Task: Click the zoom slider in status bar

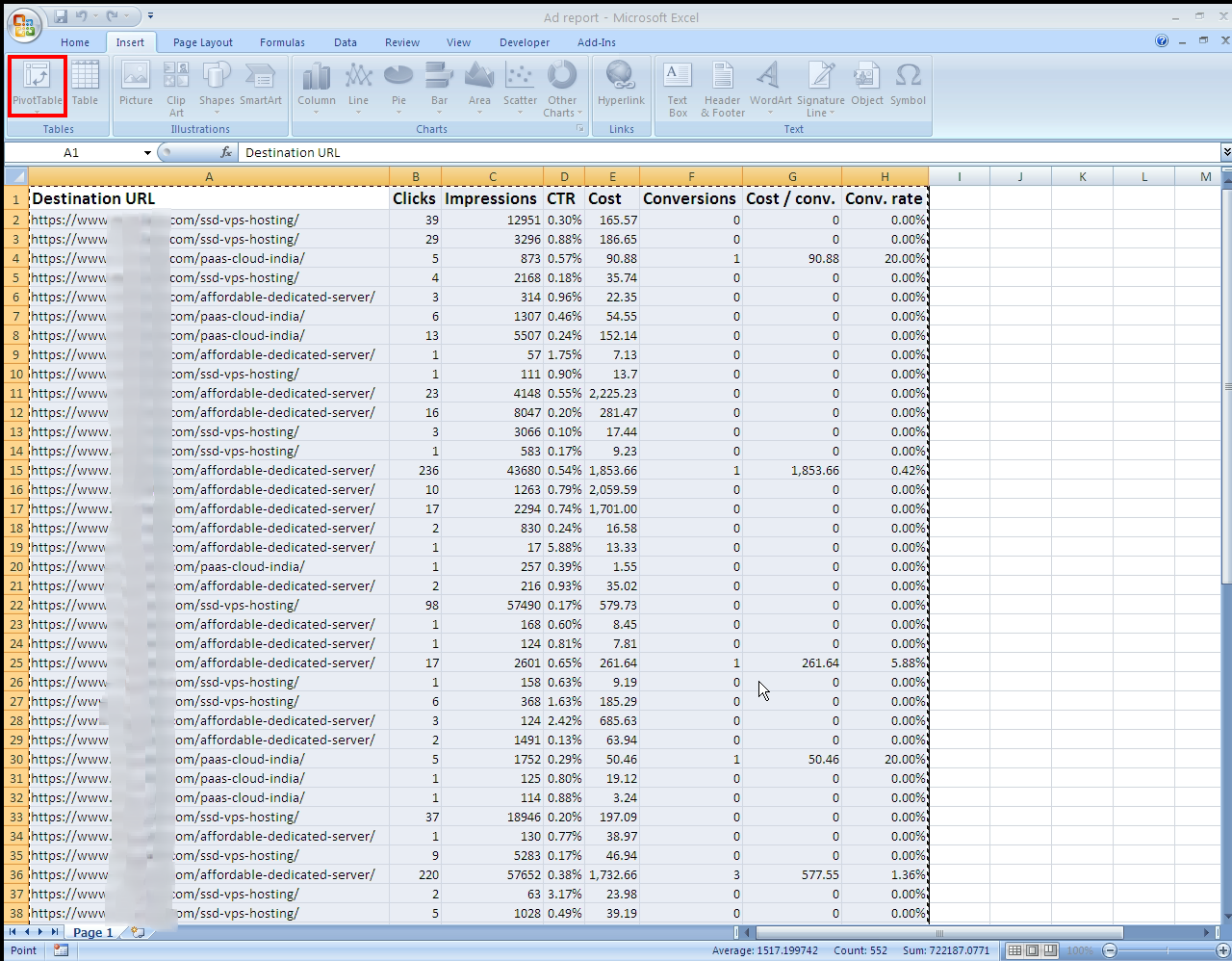Action: tap(1168, 950)
